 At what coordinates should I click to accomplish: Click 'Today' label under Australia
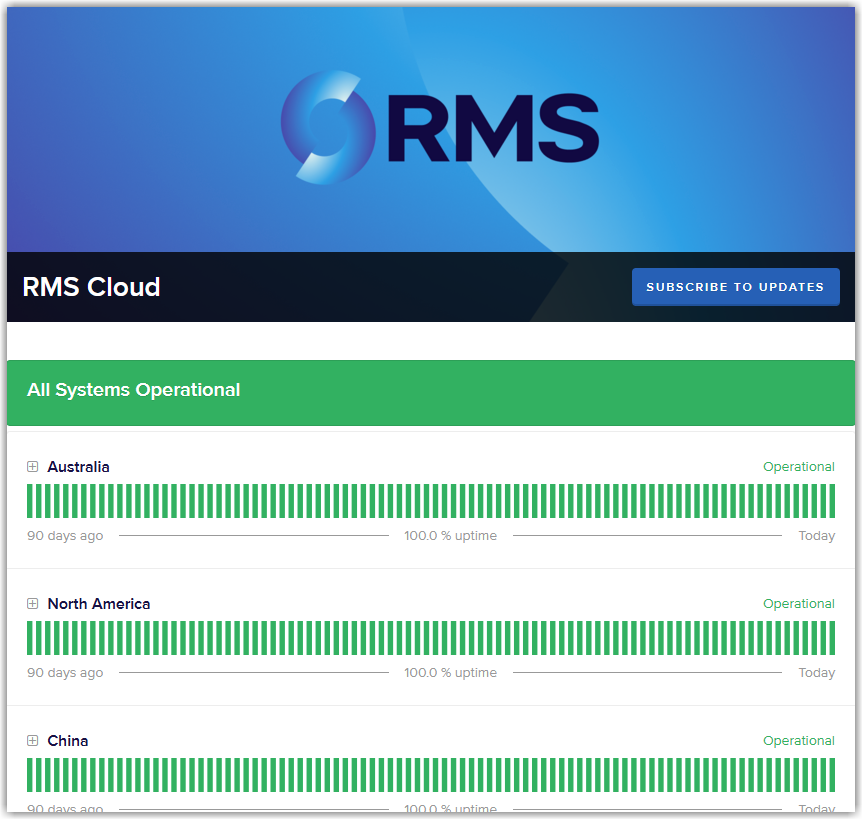click(x=817, y=535)
